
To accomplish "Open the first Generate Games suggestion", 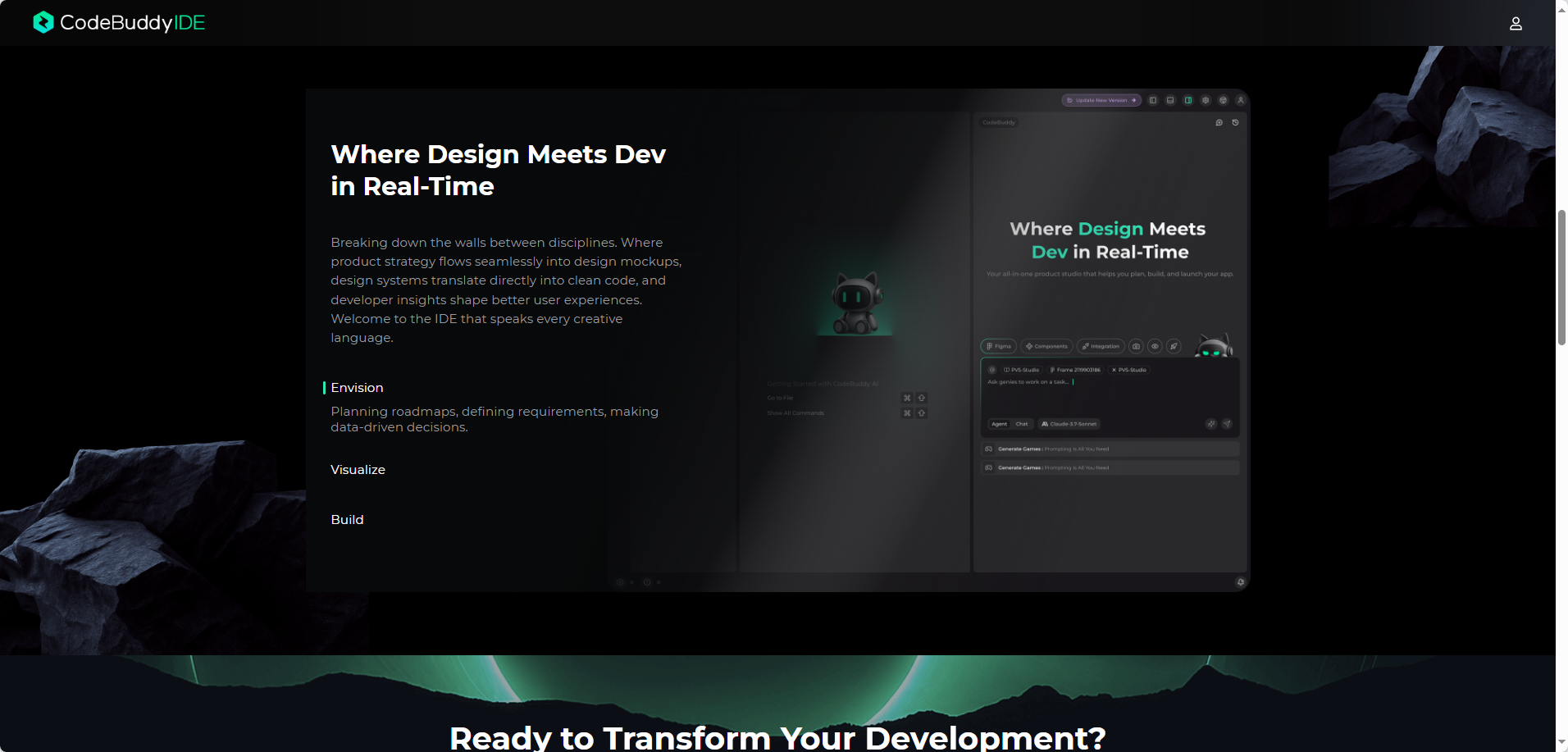I will click(x=1110, y=449).
